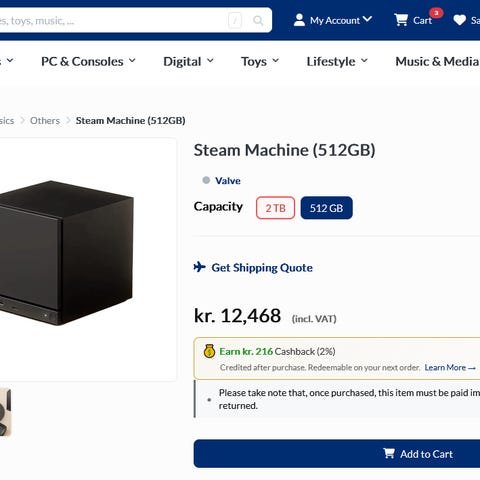Viewport: 480px width, 480px height.
Task: Select the product thumbnail below main image
Action: (x=5, y=412)
